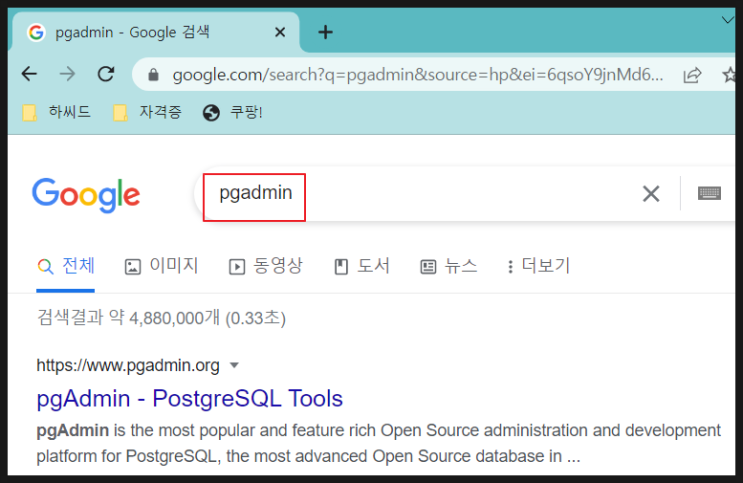Switch to the 뉴스 tab
Image resolution: width=743 pixels, height=483 pixels.
click(448, 265)
